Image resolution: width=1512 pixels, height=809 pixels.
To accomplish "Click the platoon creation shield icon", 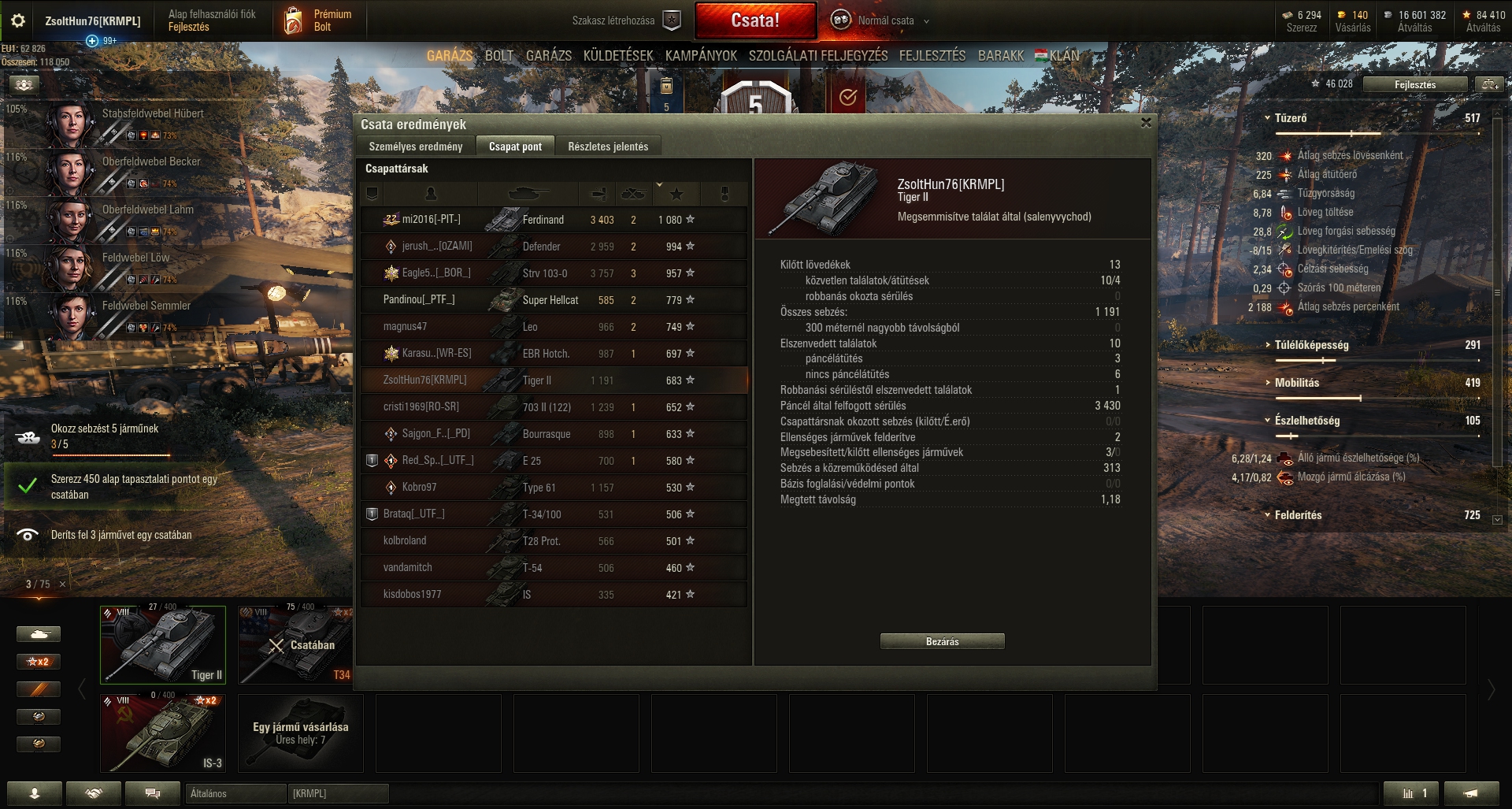I will (671, 20).
